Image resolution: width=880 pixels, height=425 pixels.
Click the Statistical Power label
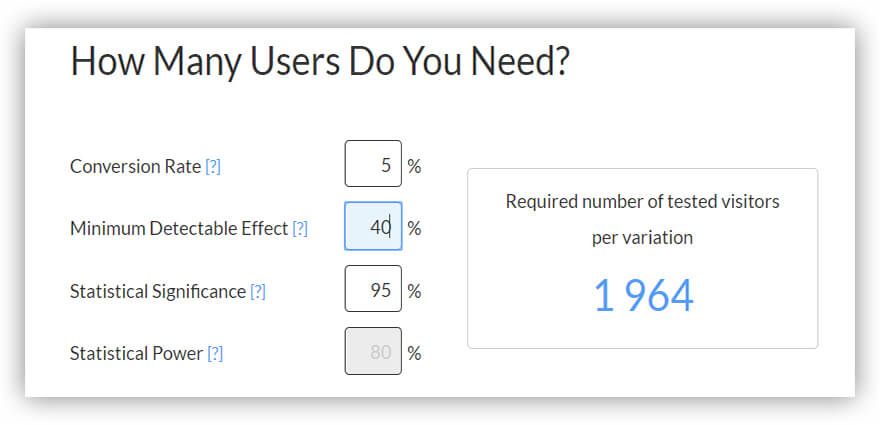coord(136,354)
